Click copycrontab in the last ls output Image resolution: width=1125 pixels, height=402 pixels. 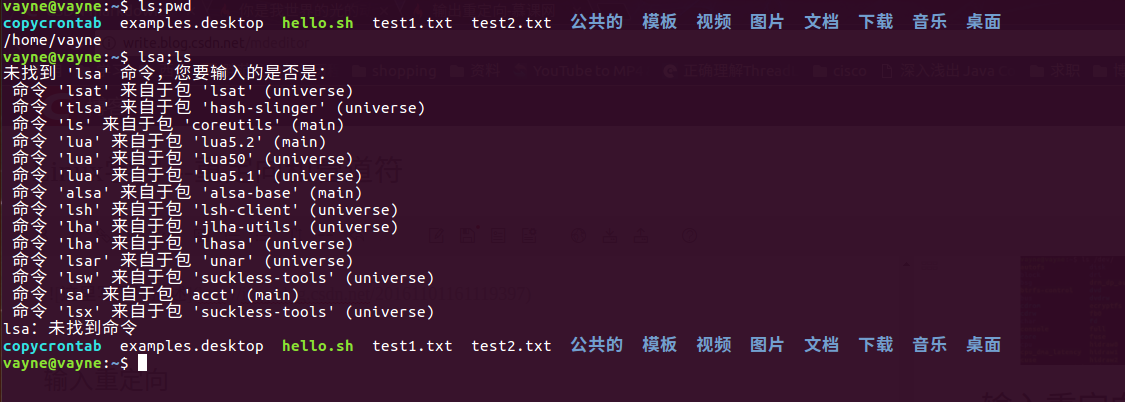click(52, 347)
